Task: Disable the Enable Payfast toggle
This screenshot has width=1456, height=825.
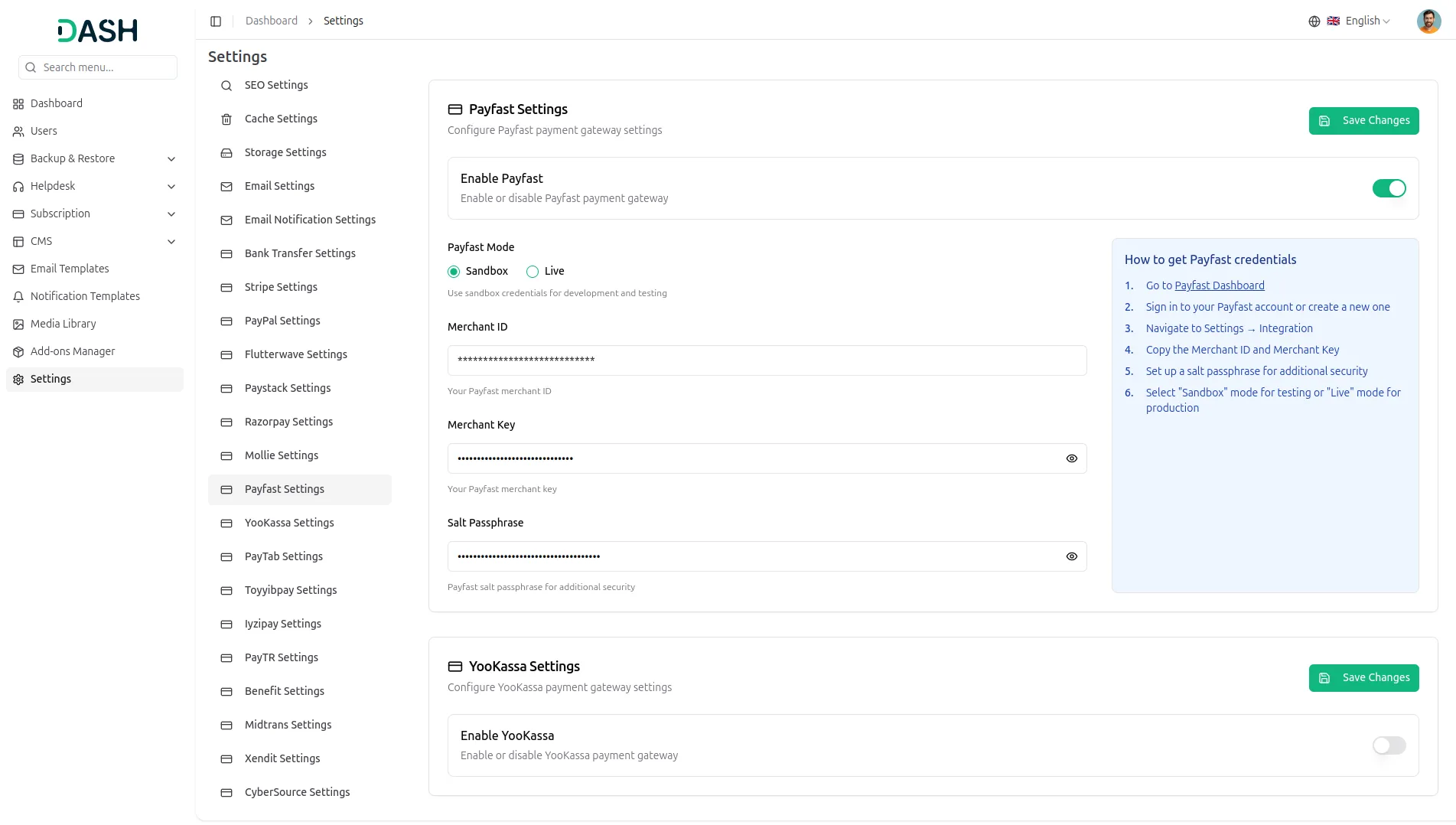Action: click(1389, 188)
